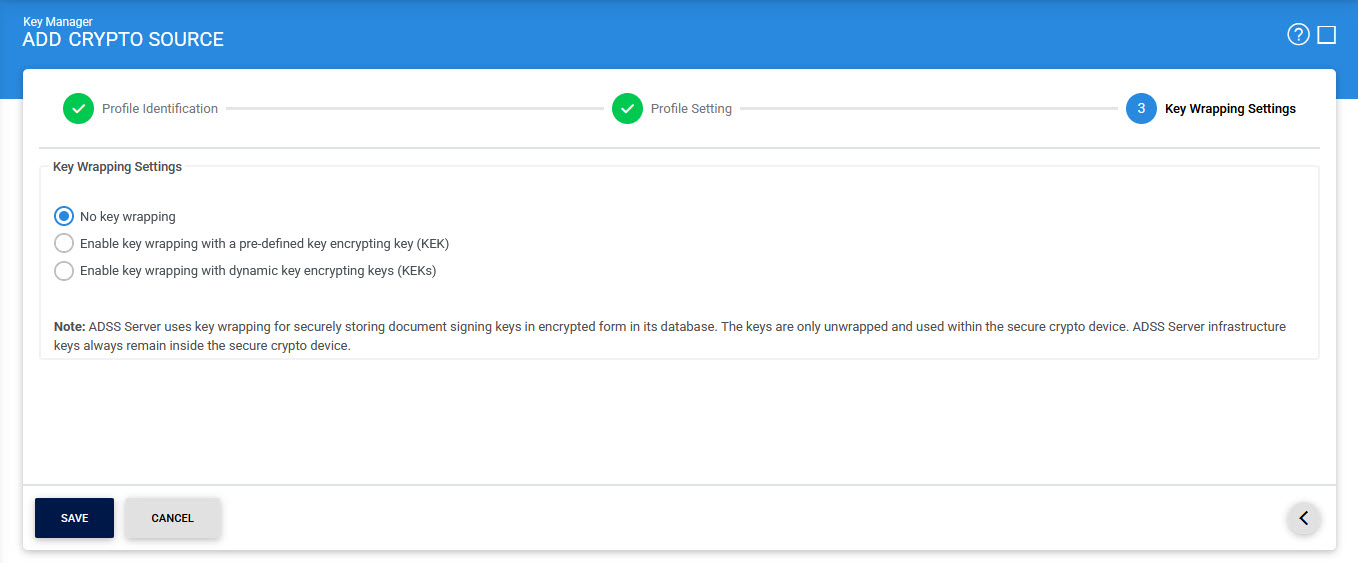Switch to the Profile Identification step label
Screen dimensions: 1358x563
pos(160,109)
